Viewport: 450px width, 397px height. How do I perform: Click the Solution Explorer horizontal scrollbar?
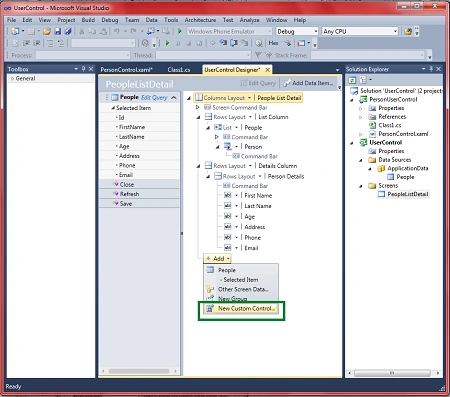pos(392,373)
